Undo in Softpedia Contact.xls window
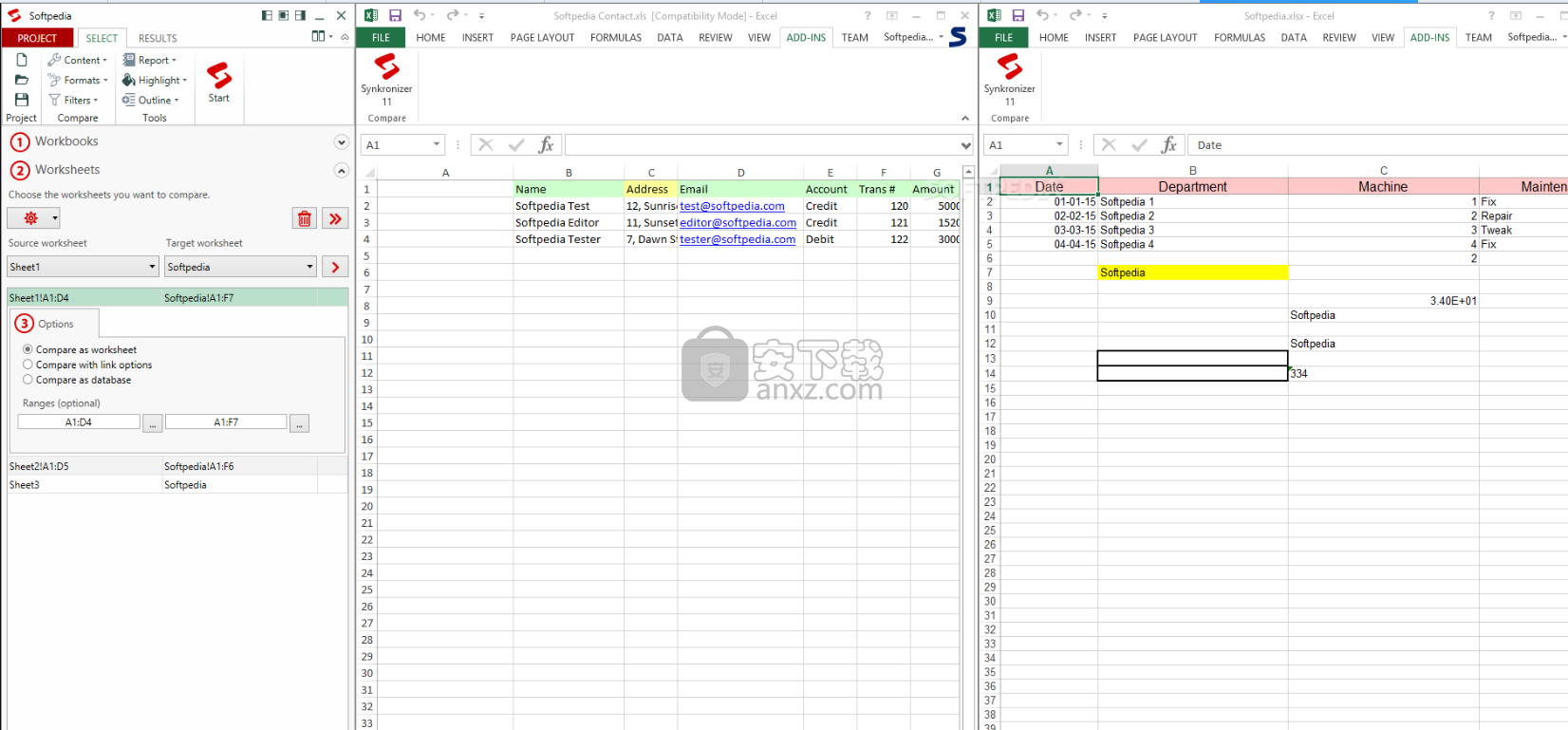 pyautogui.click(x=420, y=15)
